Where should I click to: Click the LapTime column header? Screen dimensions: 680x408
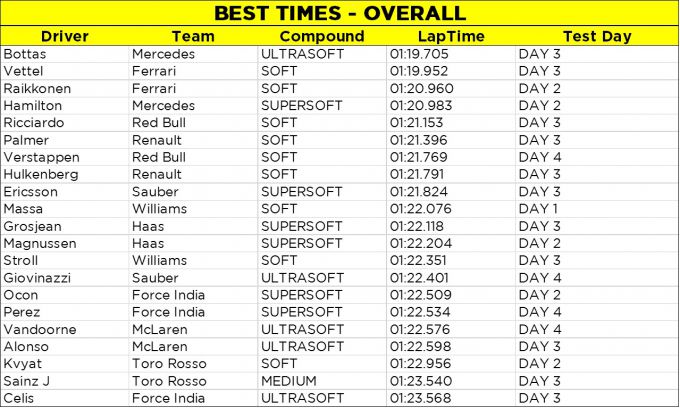coord(450,36)
